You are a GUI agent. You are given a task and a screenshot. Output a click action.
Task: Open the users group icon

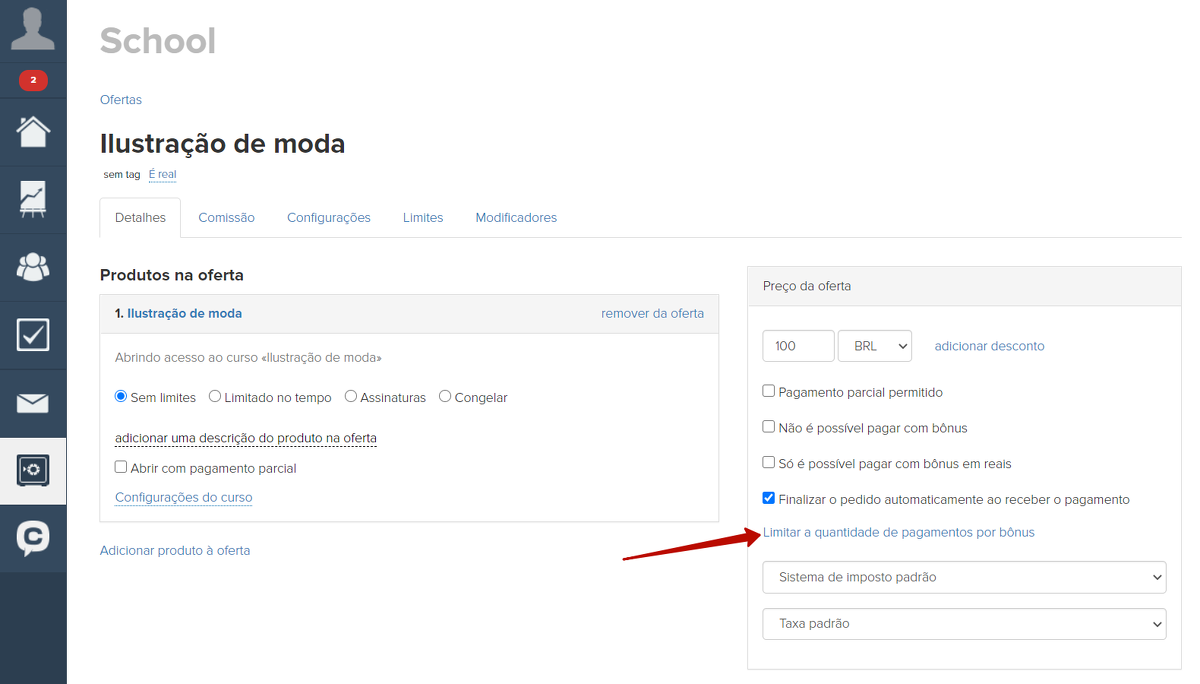pos(33,267)
